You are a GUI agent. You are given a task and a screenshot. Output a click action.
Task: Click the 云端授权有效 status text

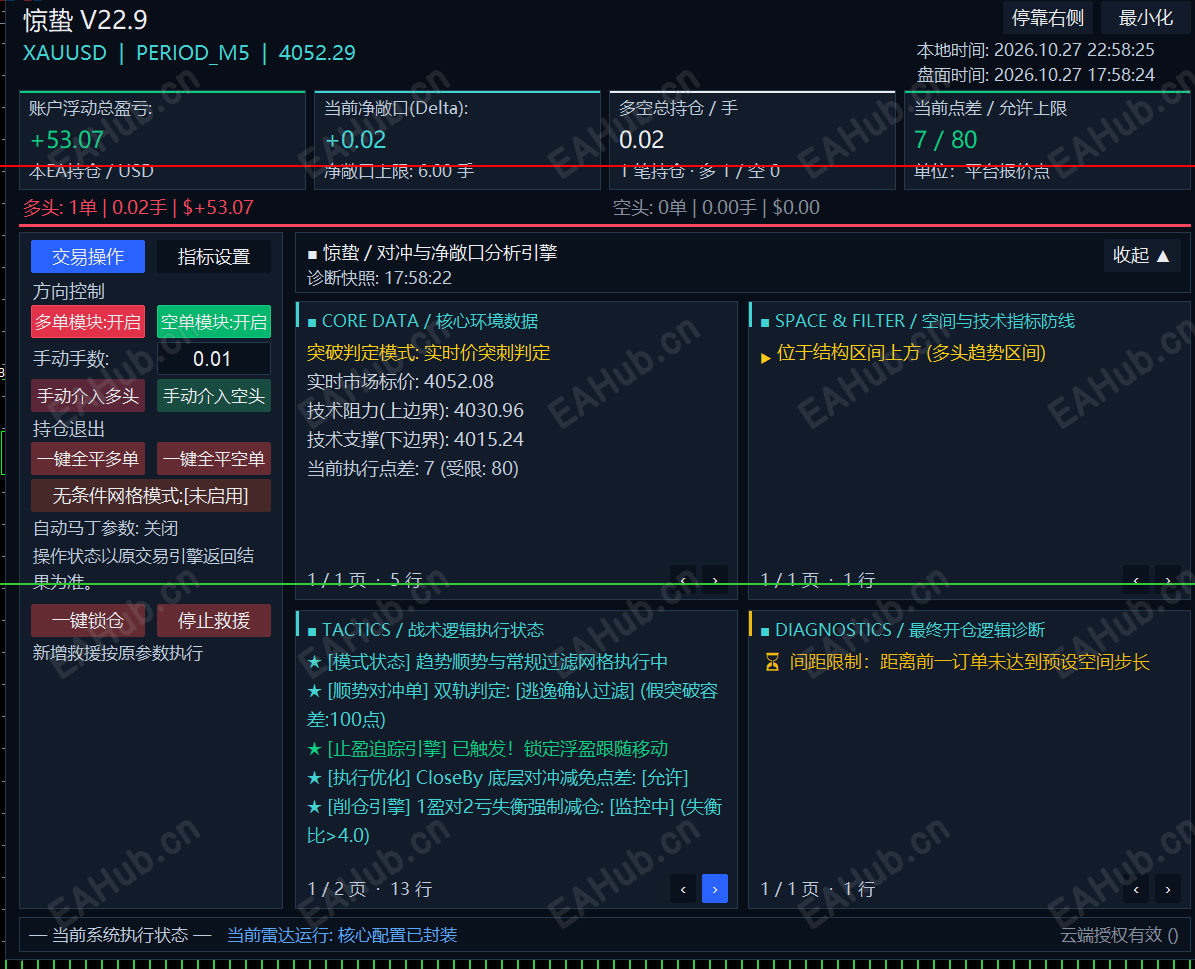[x=1119, y=935]
